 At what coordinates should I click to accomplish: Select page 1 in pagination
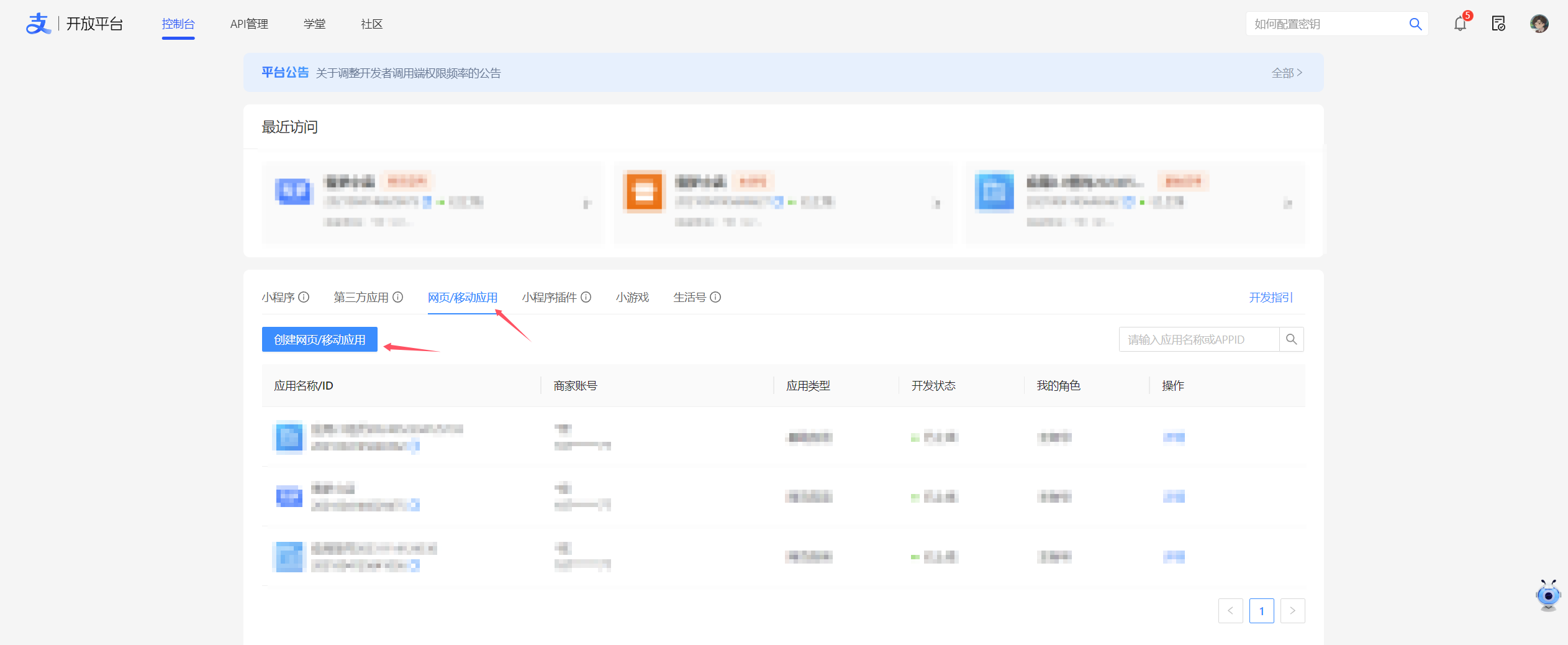tap(1262, 611)
